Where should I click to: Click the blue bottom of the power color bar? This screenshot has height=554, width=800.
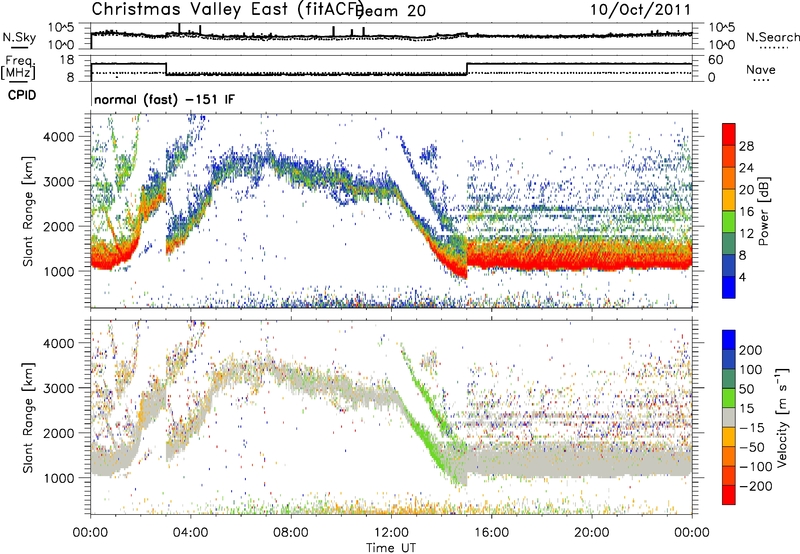pyautogui.click(x=729, y=288)
